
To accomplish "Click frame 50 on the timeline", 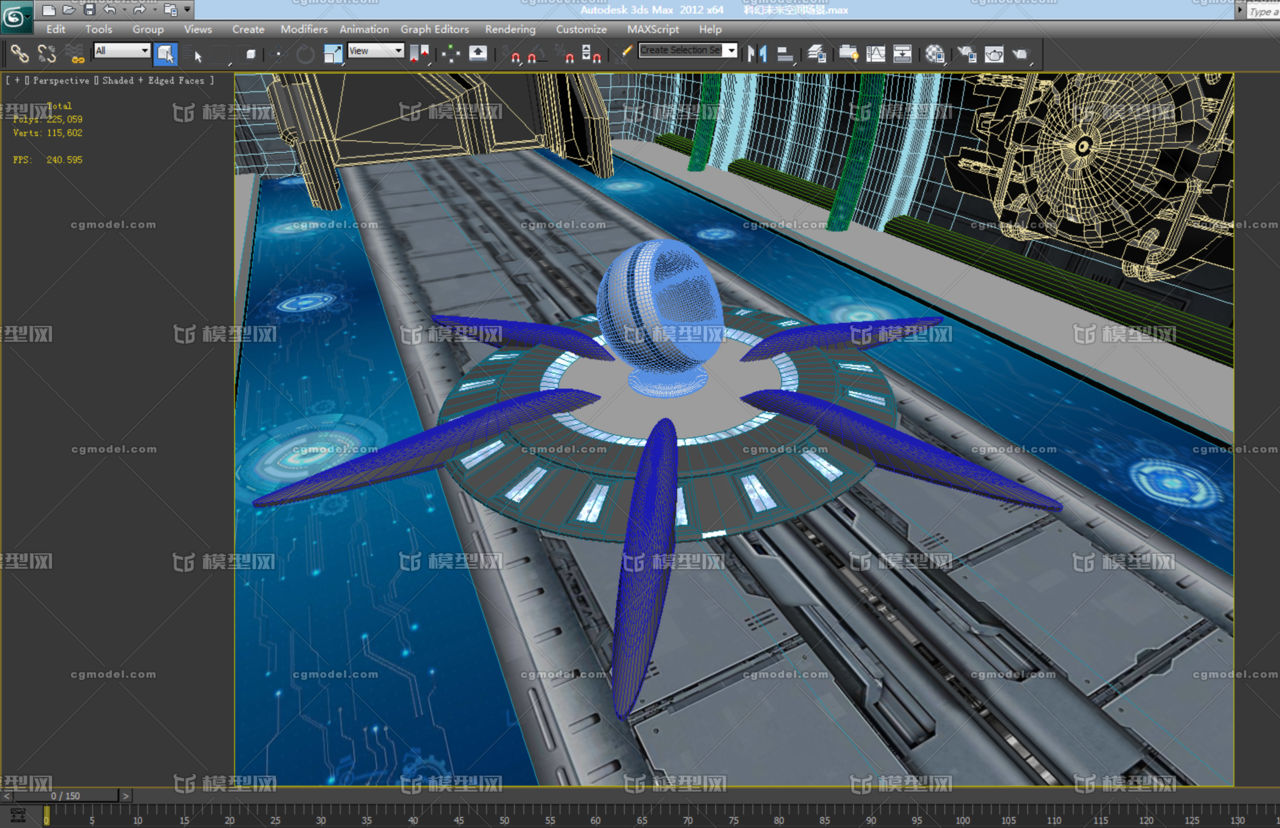I will tap(506, 819).
